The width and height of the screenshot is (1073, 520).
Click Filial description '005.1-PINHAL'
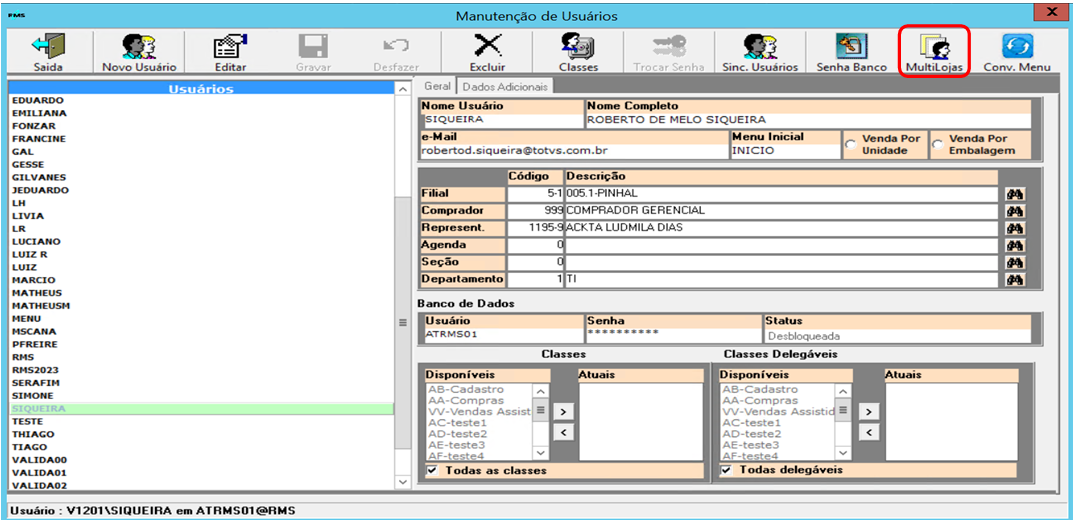click(x=781, y=194)
